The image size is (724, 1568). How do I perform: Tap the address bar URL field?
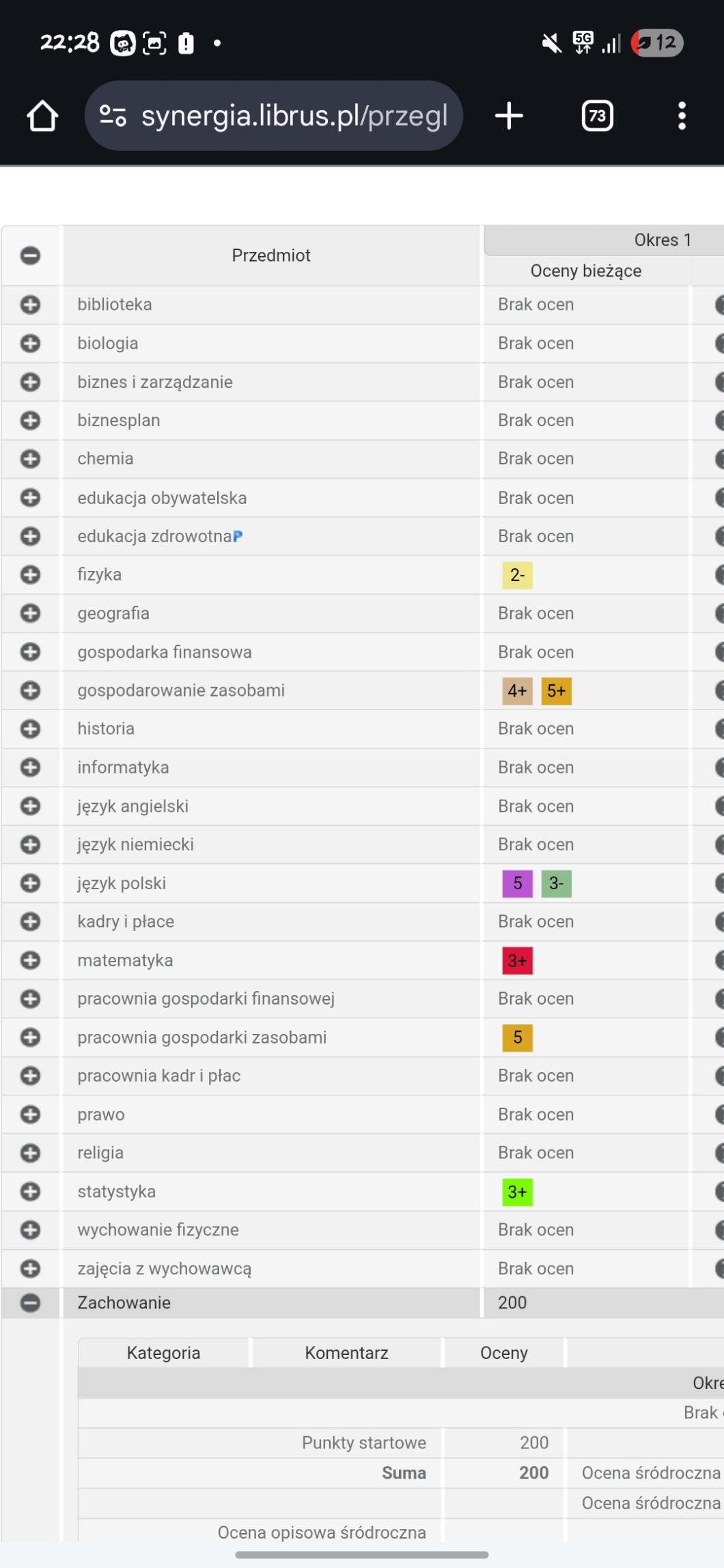(x=294, y=116)
